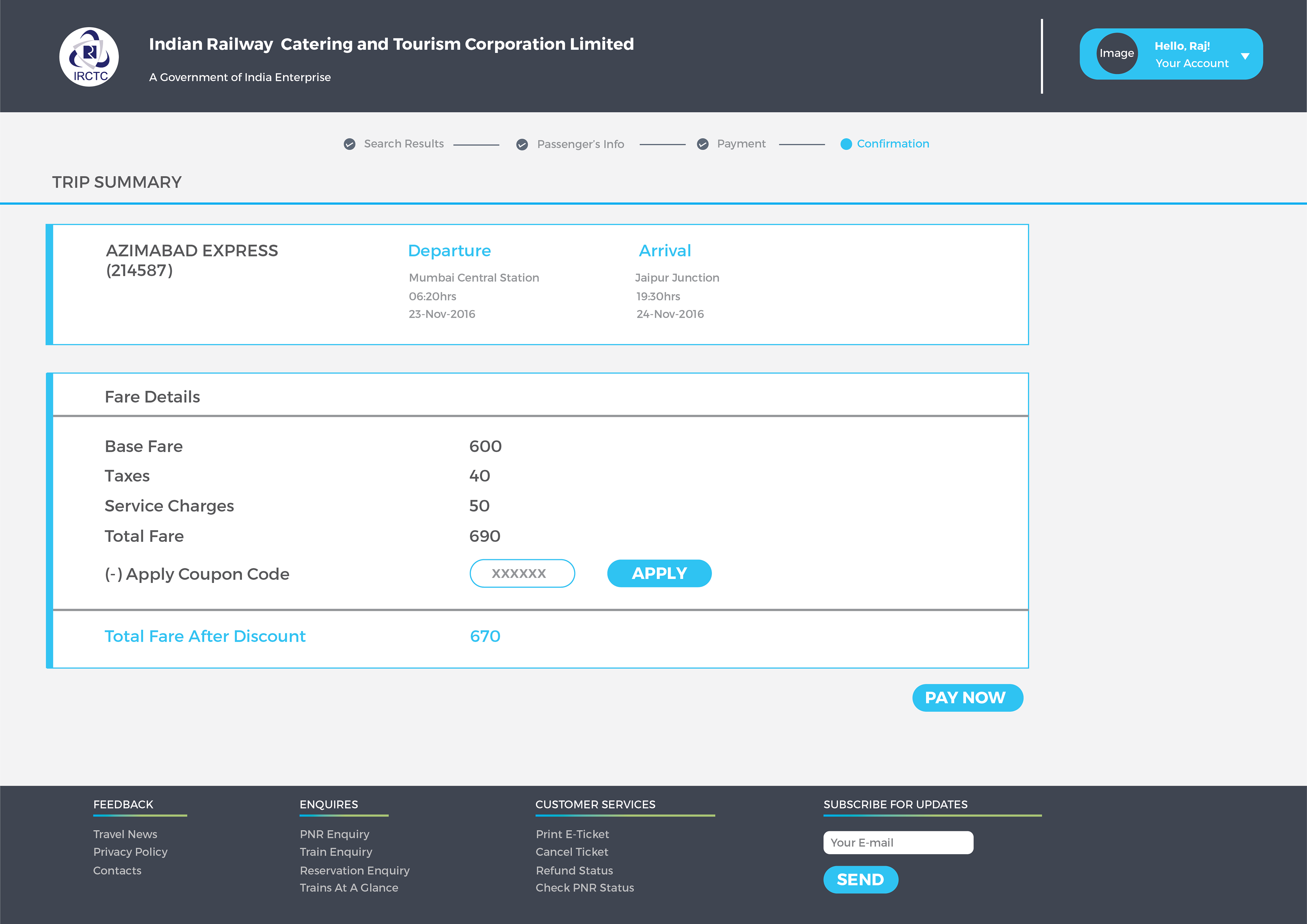Click the Total Fare value 690
1307x924 pixels.
click(485, 536)
